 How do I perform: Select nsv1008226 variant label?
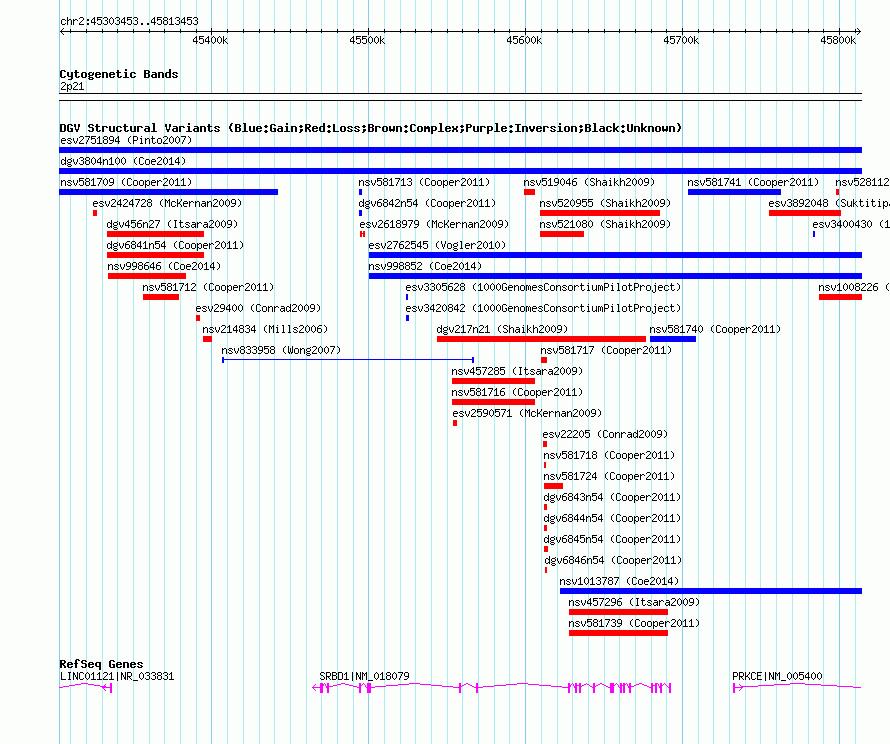point(854,287)
